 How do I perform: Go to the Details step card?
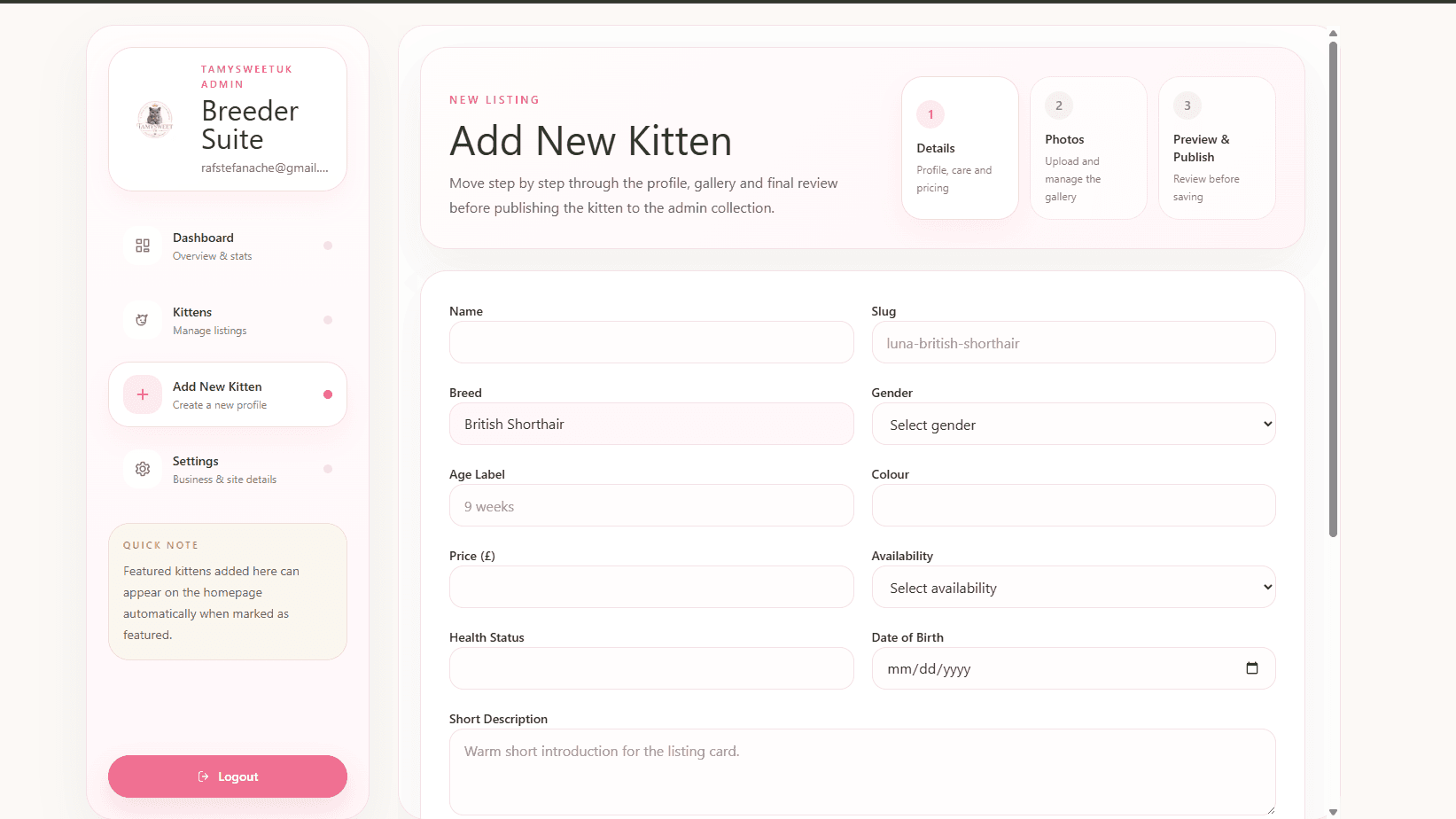pyautogui.click(x=960, y=148)
